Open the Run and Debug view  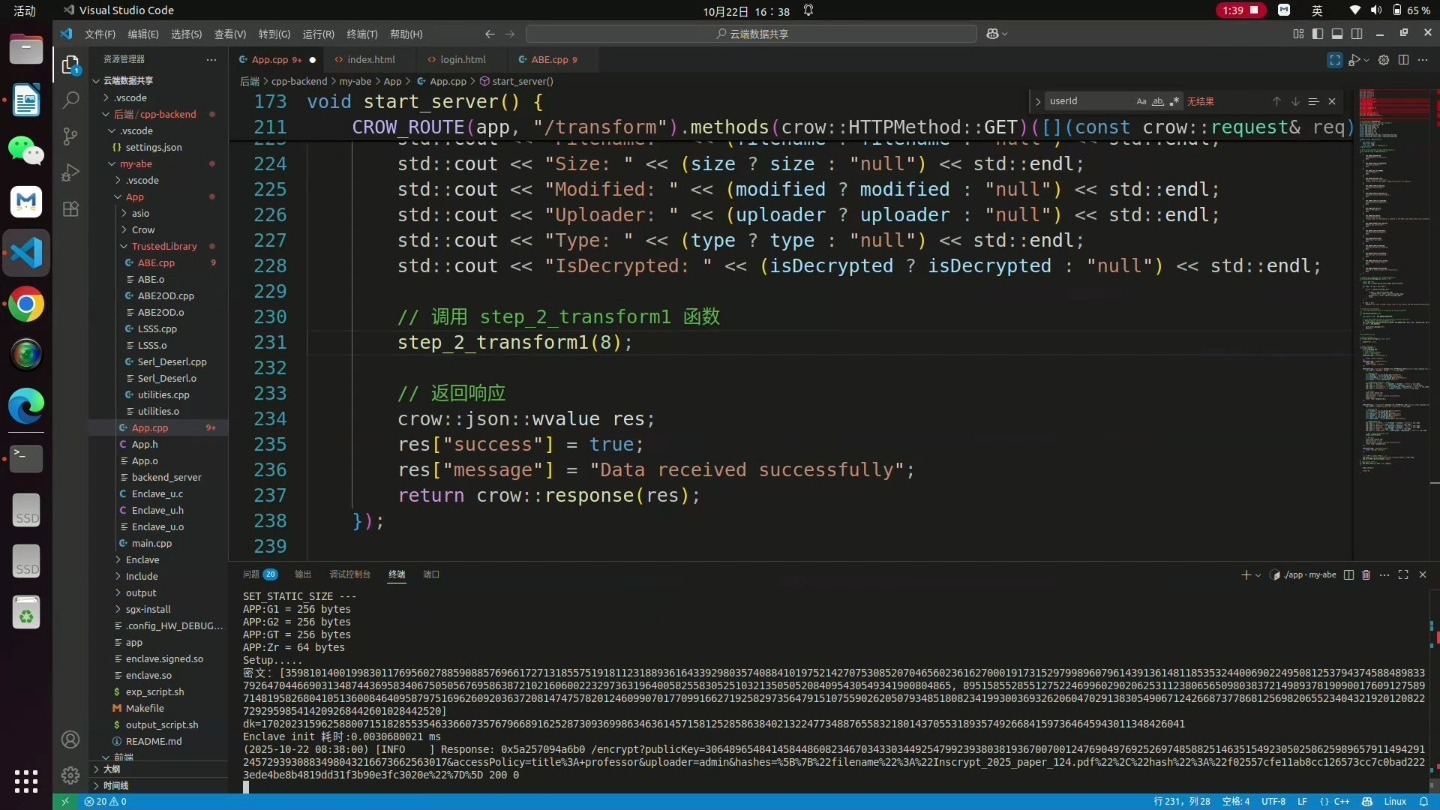(70, 173)
